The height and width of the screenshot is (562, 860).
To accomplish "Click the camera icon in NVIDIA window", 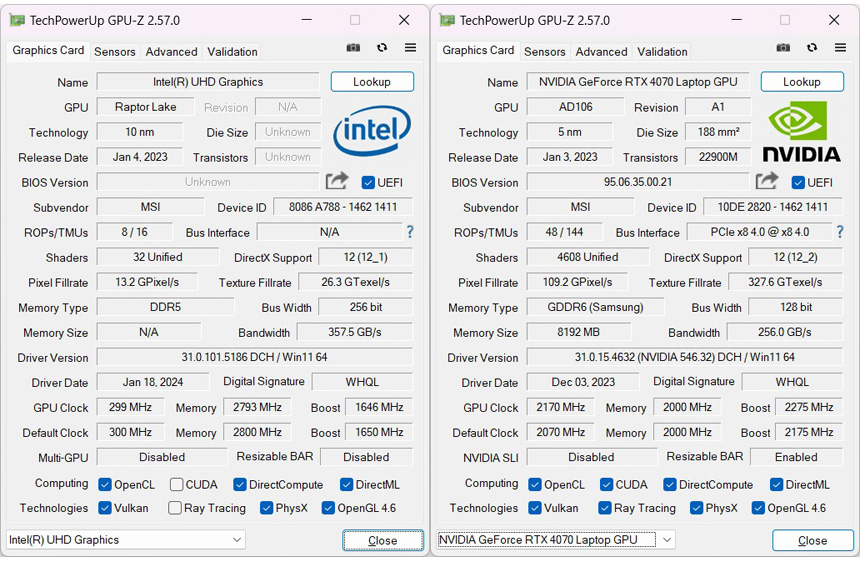I will 783,48.
